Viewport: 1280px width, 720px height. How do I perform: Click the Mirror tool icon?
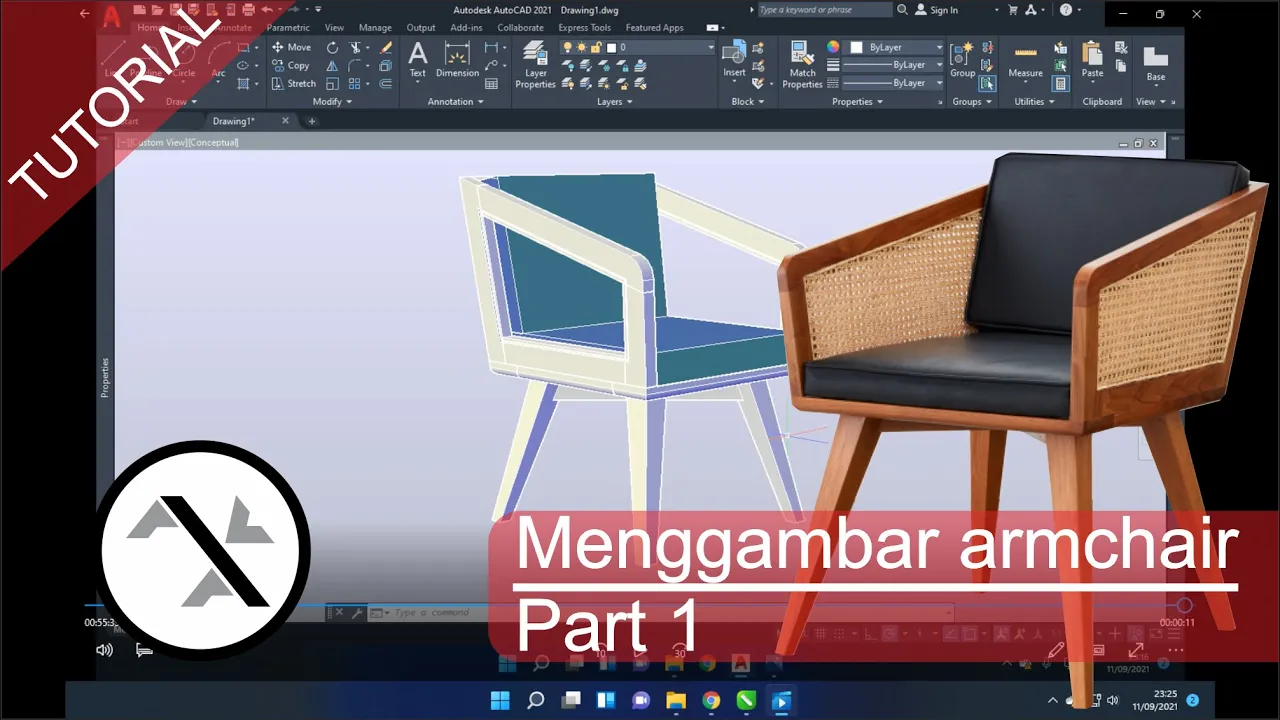[x=332, y=65]
